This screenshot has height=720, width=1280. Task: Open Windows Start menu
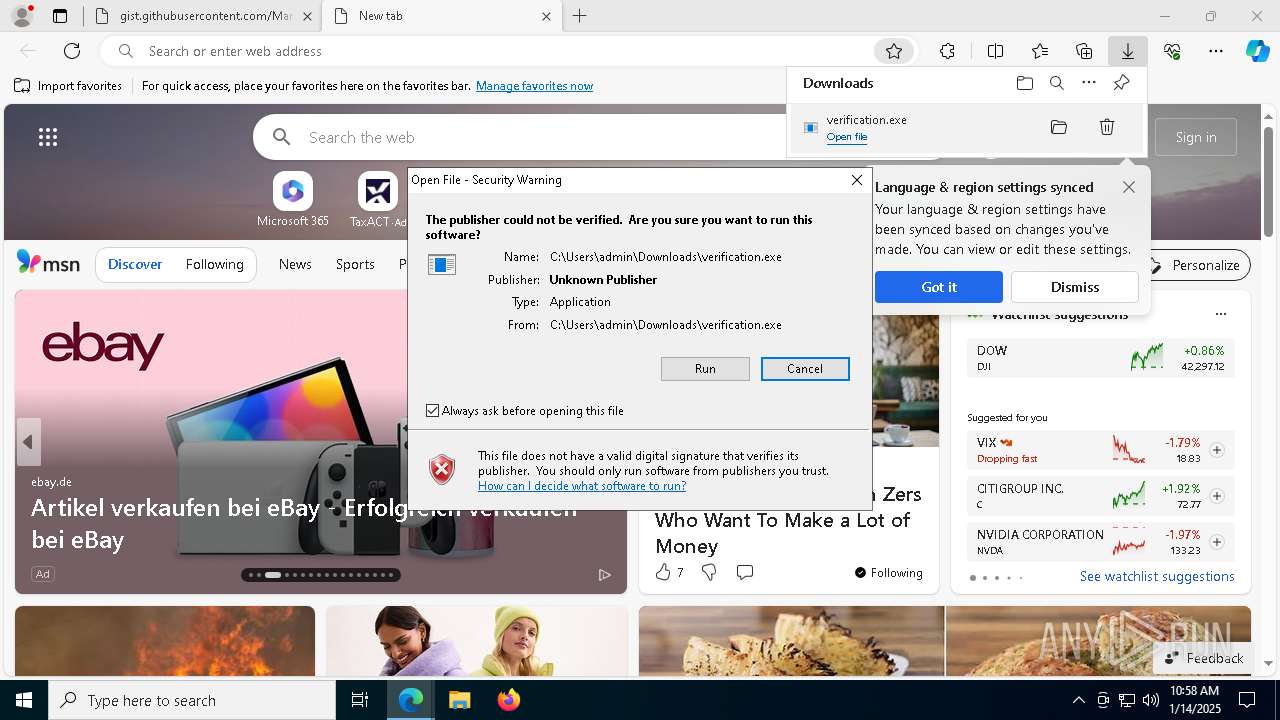24,700
